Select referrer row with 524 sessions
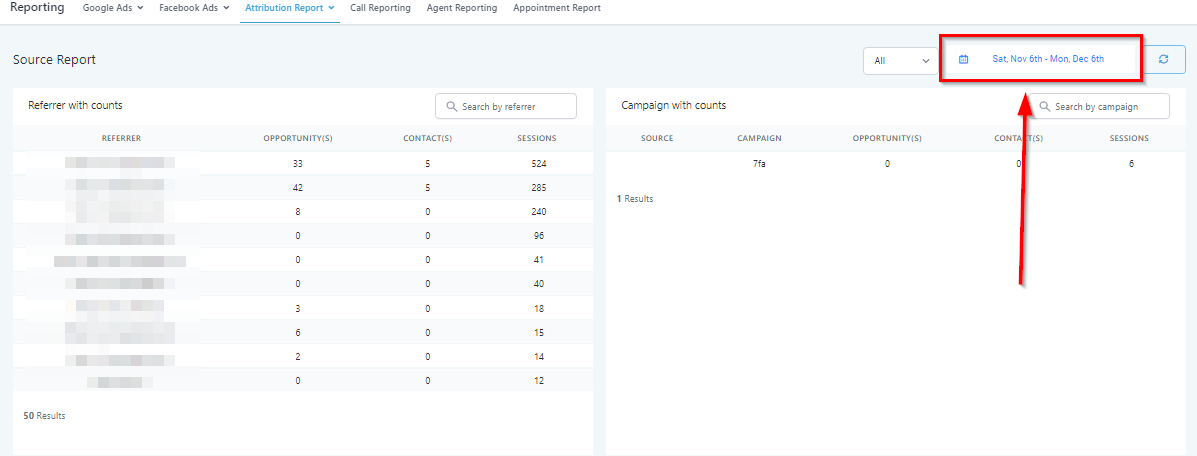The height and width of the screenshot is (456, 1197). click(x=300, y=164)
